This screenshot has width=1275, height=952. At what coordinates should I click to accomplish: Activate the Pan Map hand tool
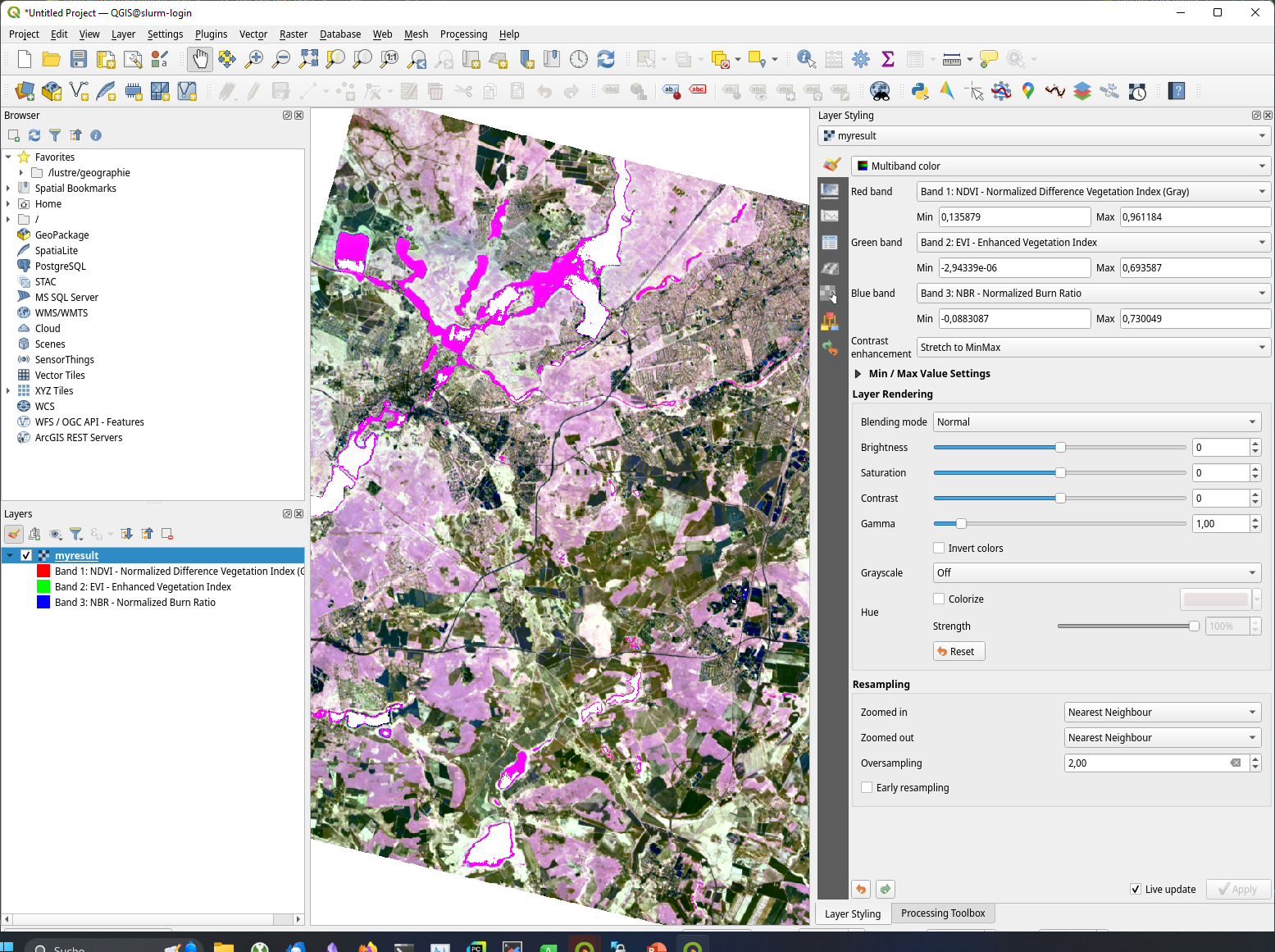[200, 59]
